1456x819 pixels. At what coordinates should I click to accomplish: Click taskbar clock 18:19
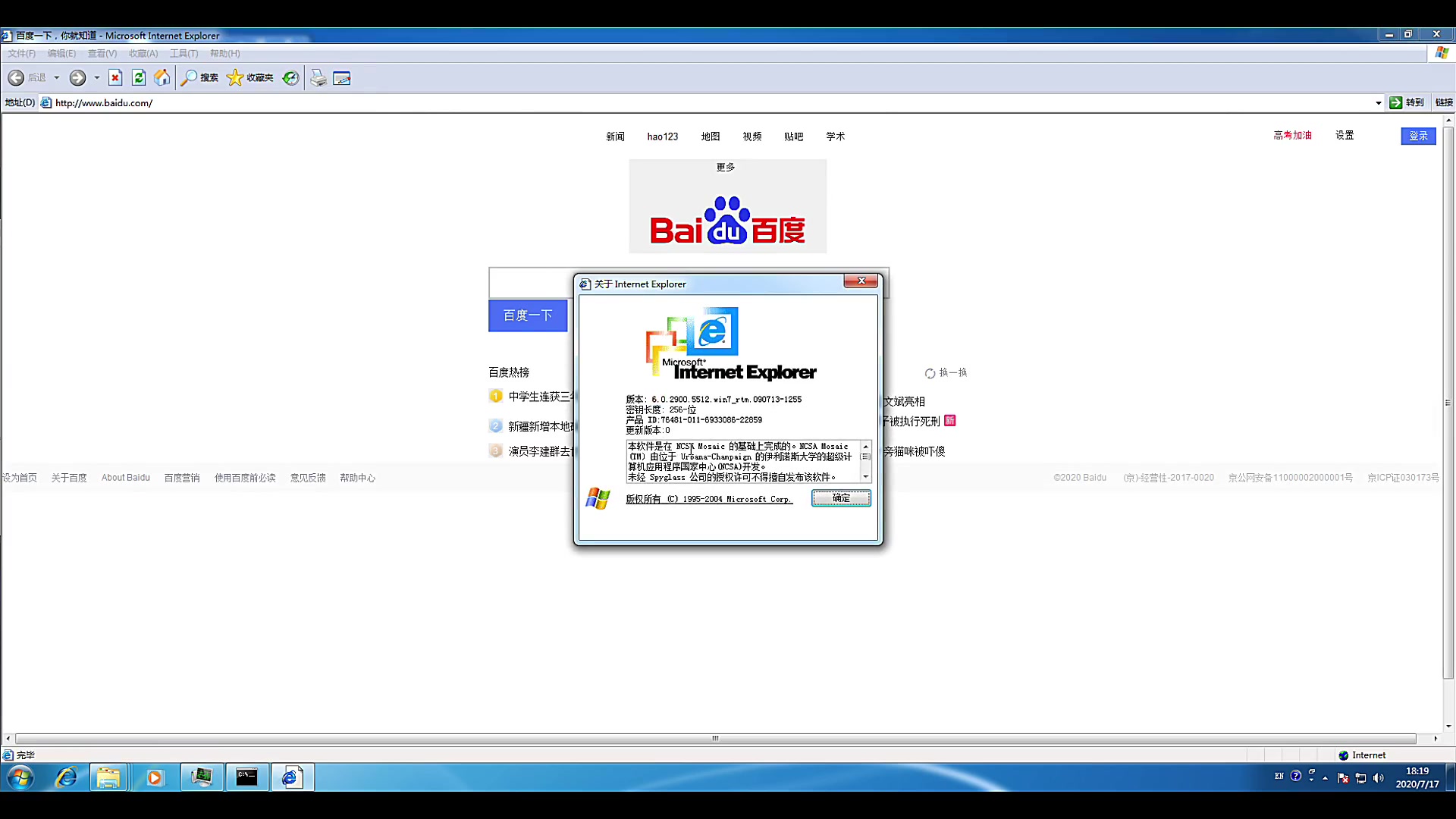(1417, 771)
